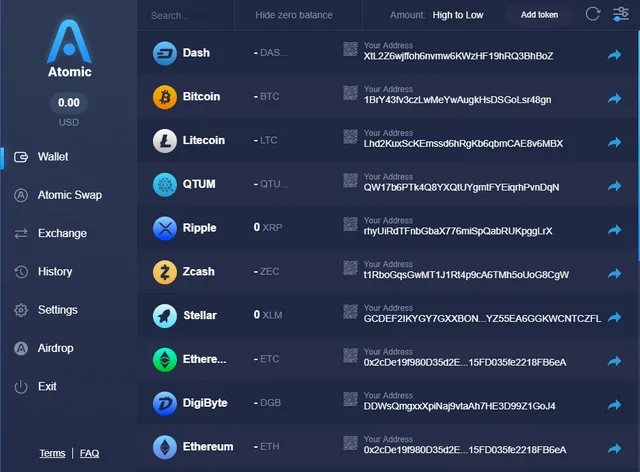Show QR code for the Zcash address
The image size is (640, 472).
point(350,268)
